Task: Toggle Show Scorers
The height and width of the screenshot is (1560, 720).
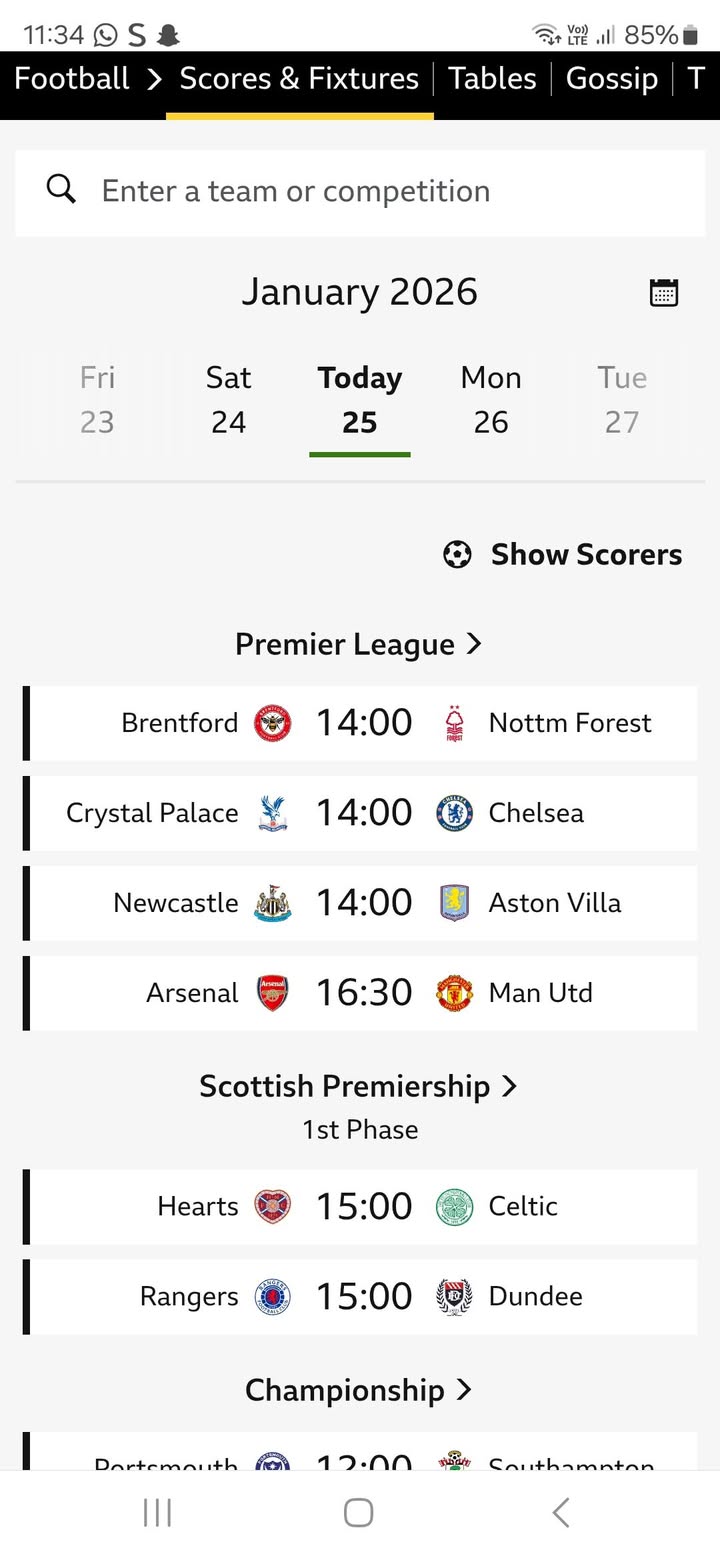Action: coord(563,554)
